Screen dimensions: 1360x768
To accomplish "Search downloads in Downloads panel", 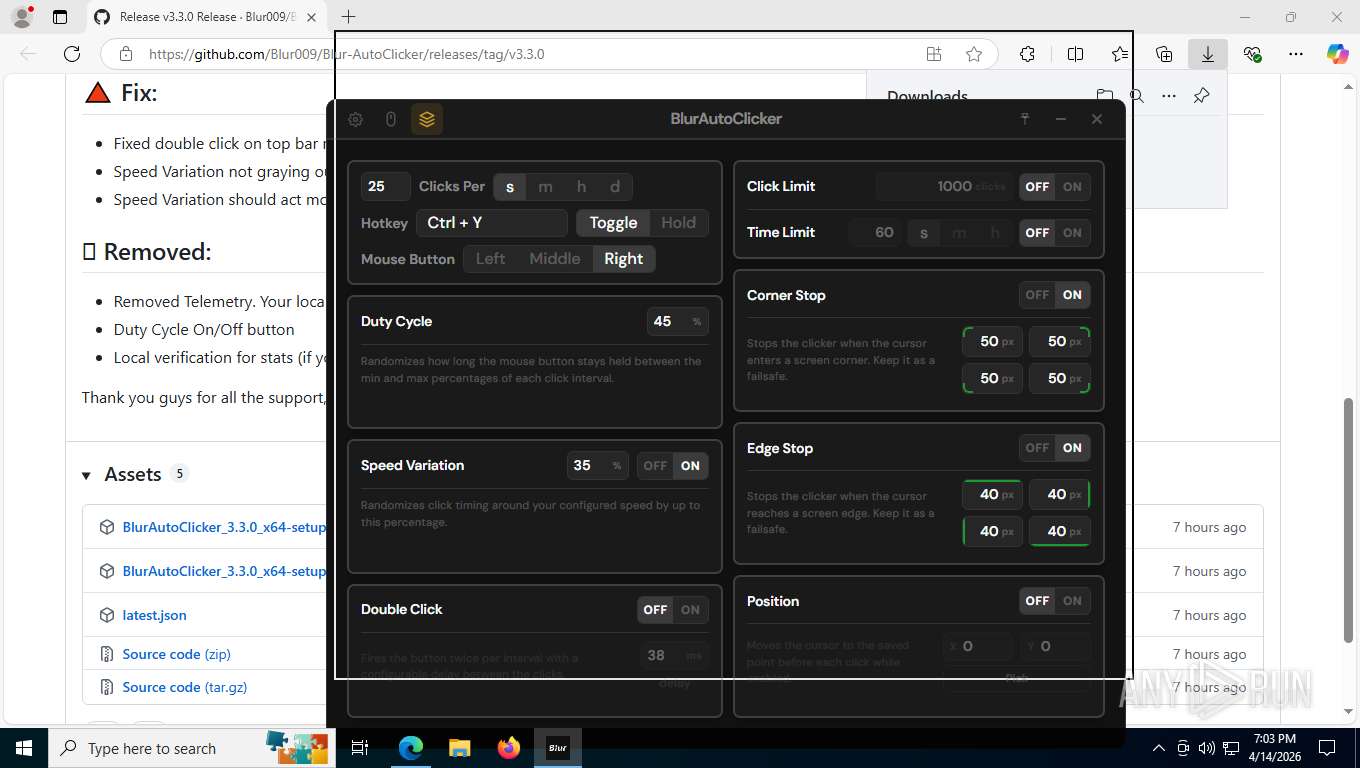I will pyautogui.click(x=1137, y=96).
